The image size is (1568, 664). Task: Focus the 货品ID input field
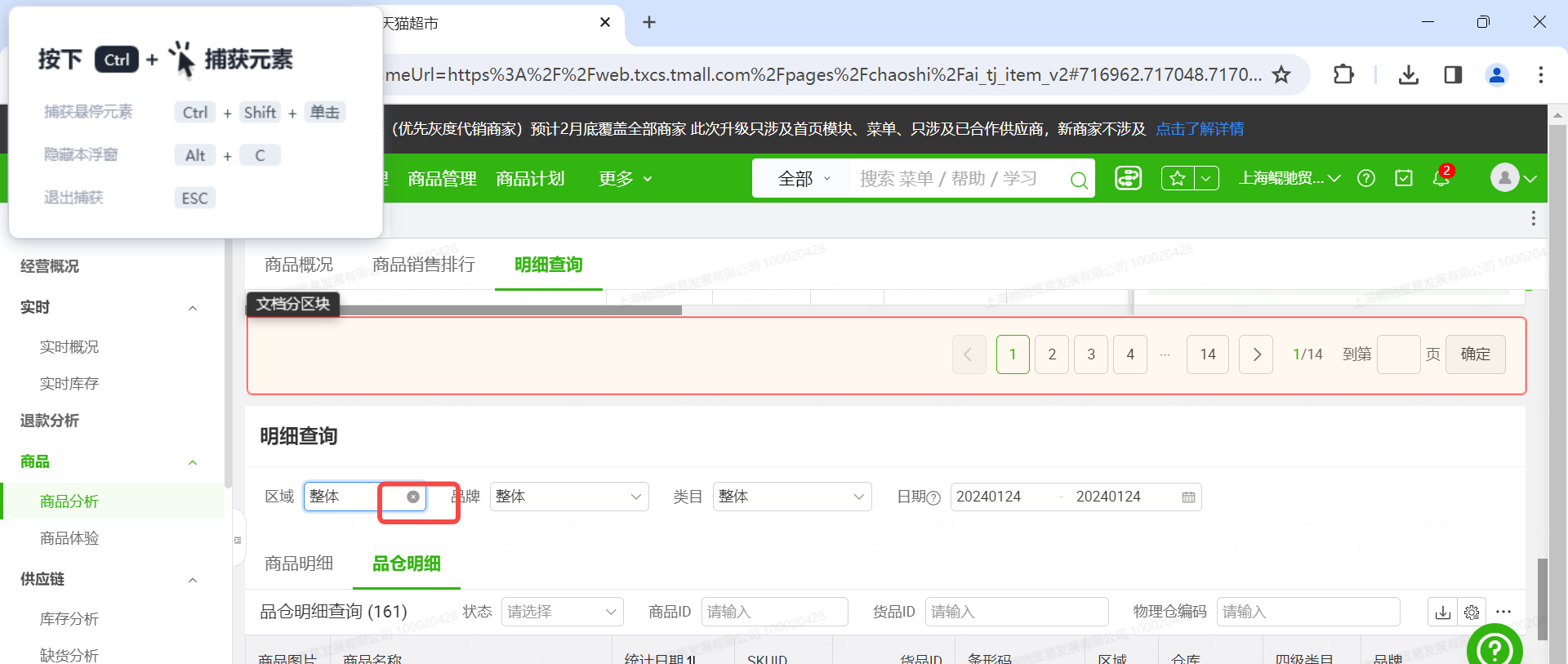click(x=1017, y=612)
